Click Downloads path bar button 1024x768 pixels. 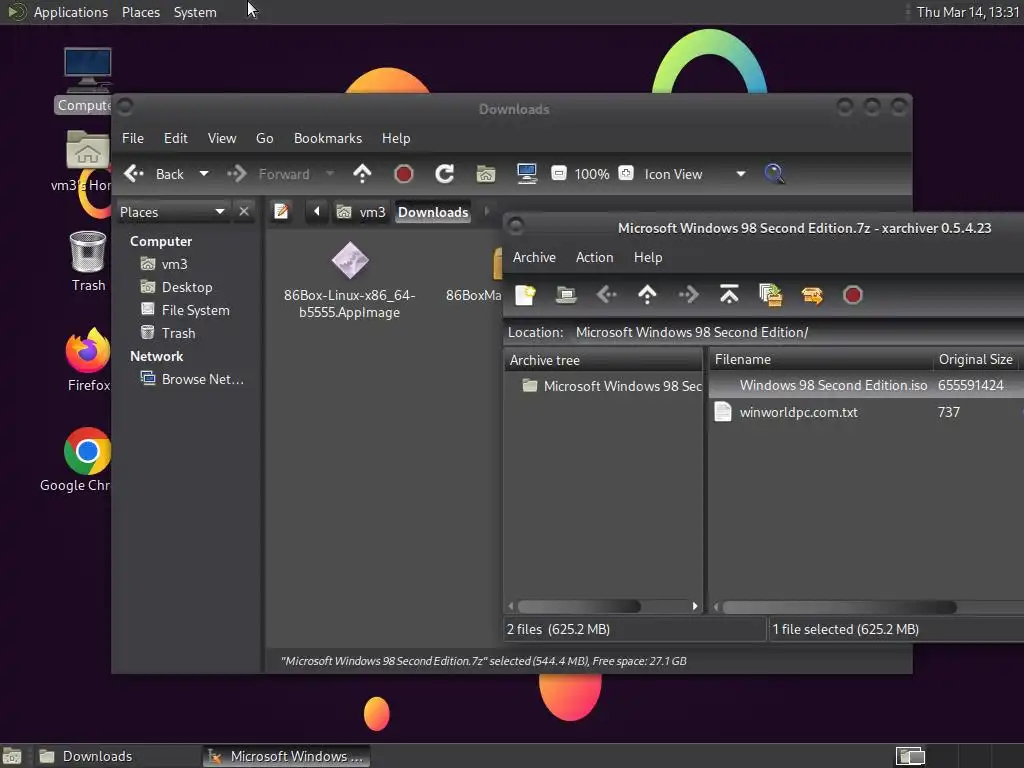point(433,212)
